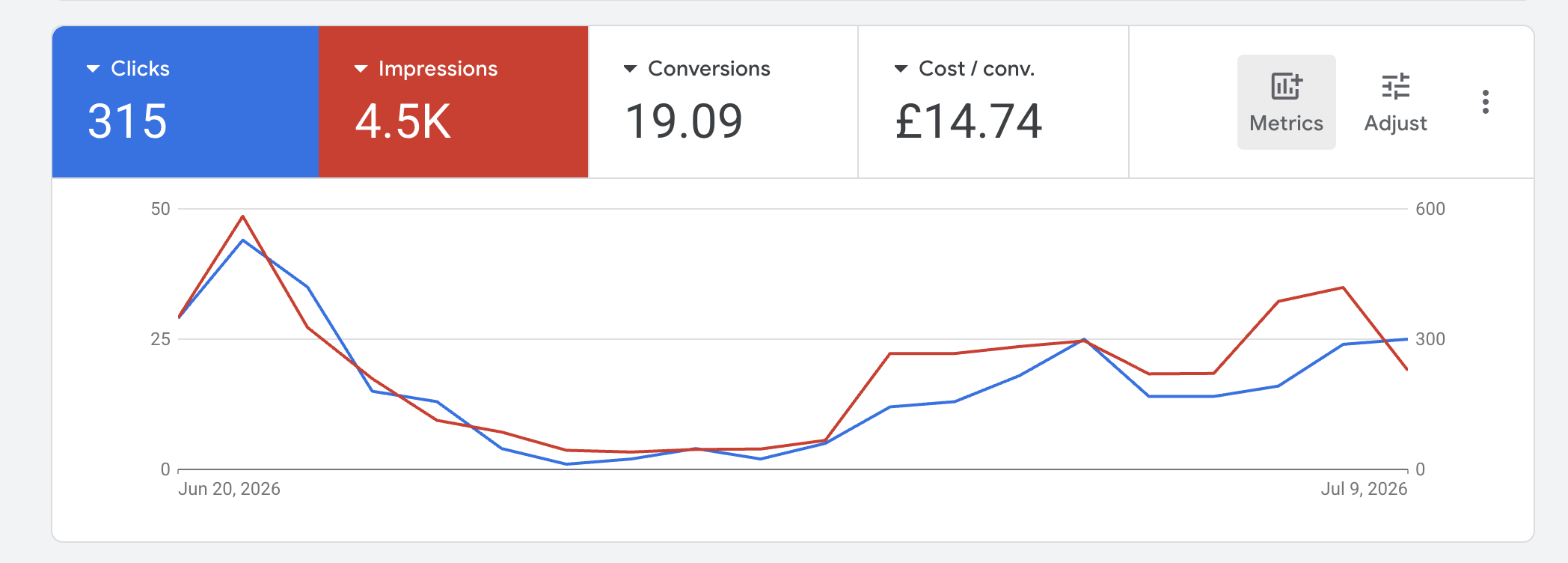Viewport: 1568px width, 563px height.
Task: Select the blue Clicks scorecard value 315
Action: 127,121
